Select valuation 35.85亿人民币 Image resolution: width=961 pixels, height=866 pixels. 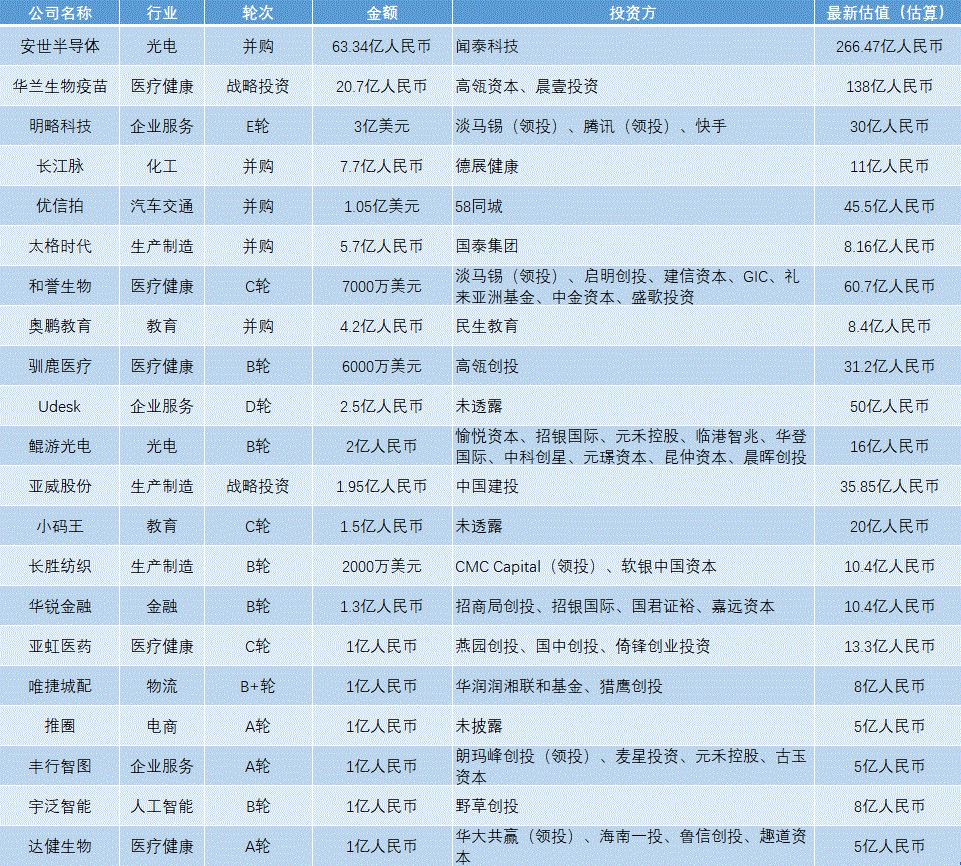(x=889, y=485)
